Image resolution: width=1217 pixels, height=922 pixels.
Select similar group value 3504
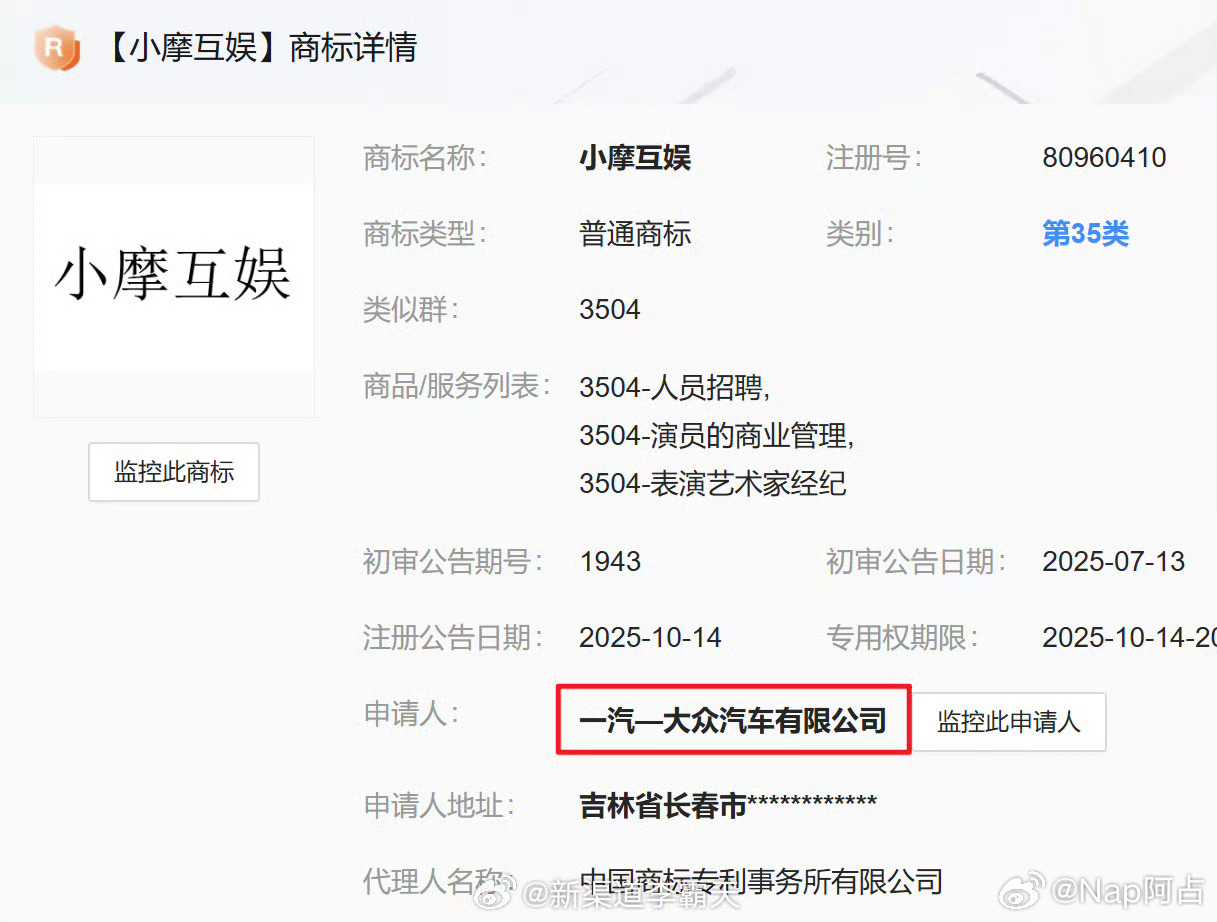click(610, 309)
